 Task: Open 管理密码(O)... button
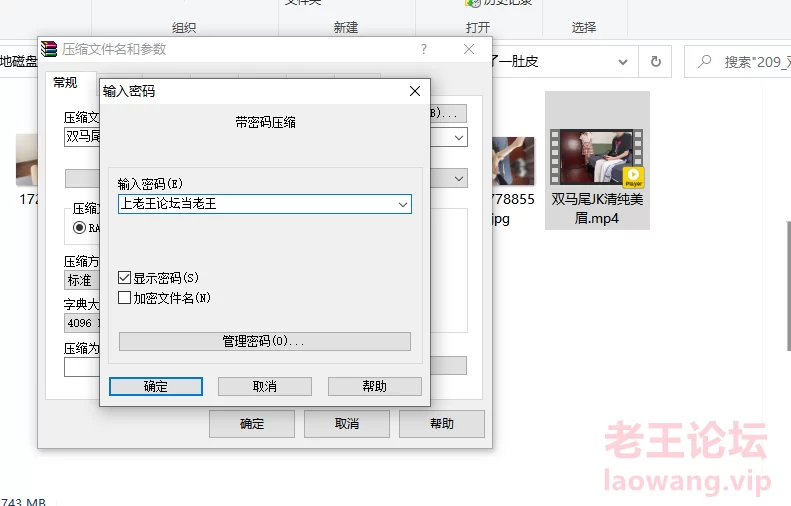pos(265,342)
